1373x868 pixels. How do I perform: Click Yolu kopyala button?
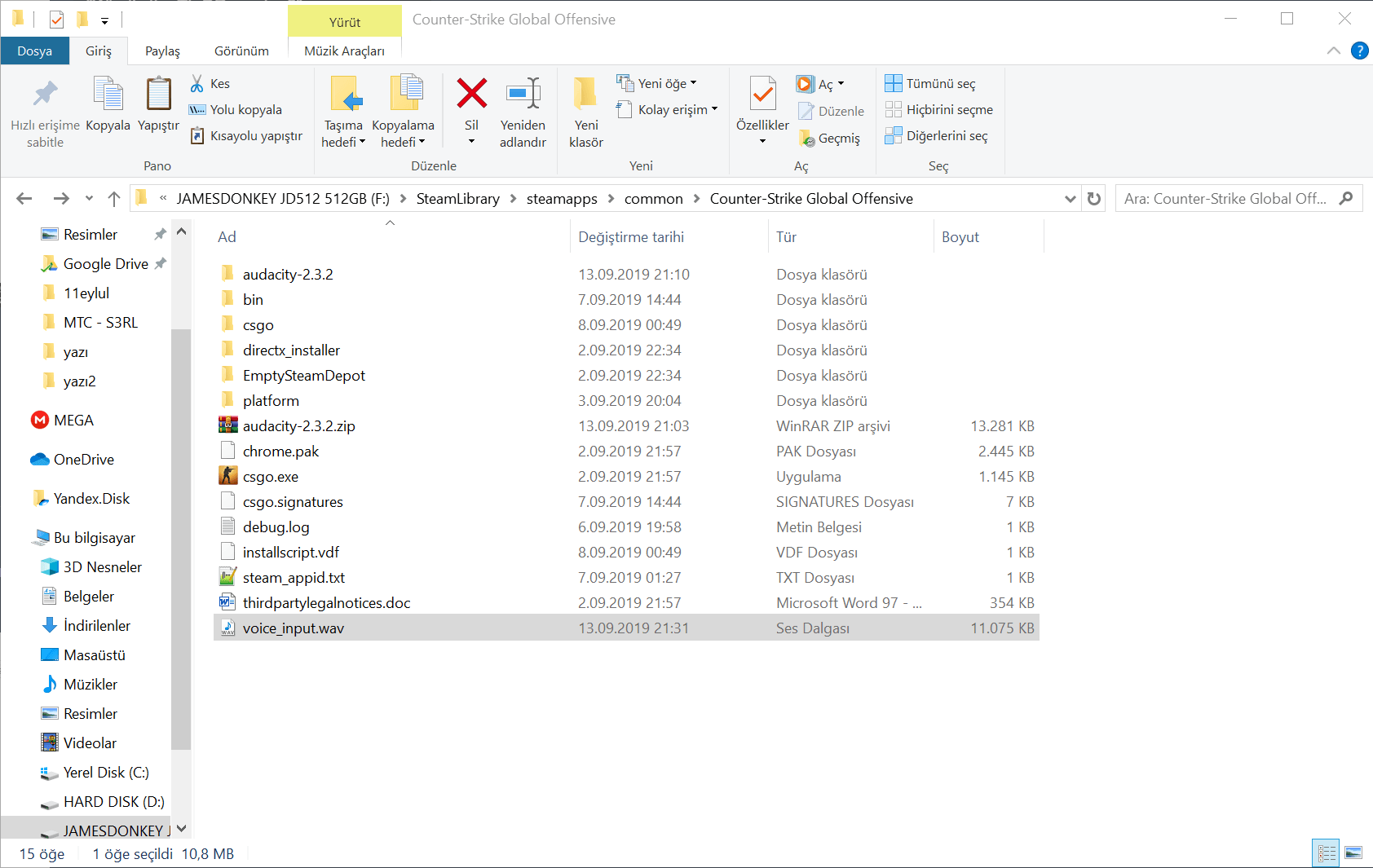(236, 109)
